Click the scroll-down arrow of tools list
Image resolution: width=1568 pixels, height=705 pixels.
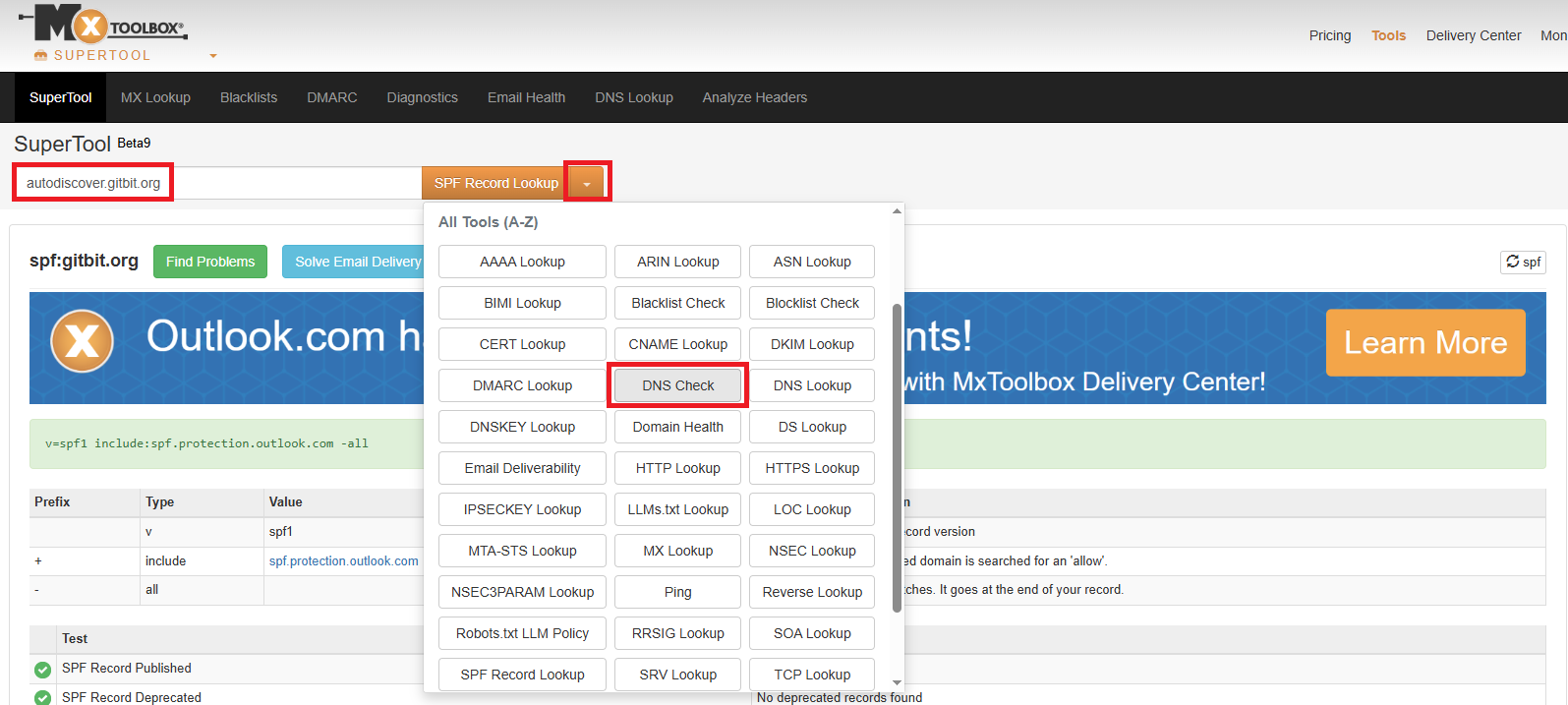click(897, 682)
